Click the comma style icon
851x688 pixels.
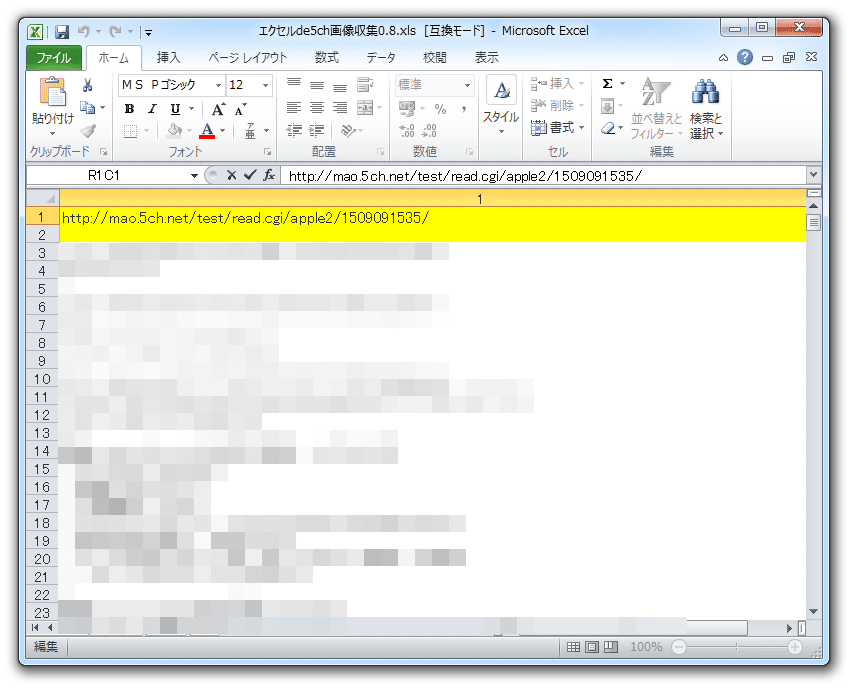coord(463,109)
